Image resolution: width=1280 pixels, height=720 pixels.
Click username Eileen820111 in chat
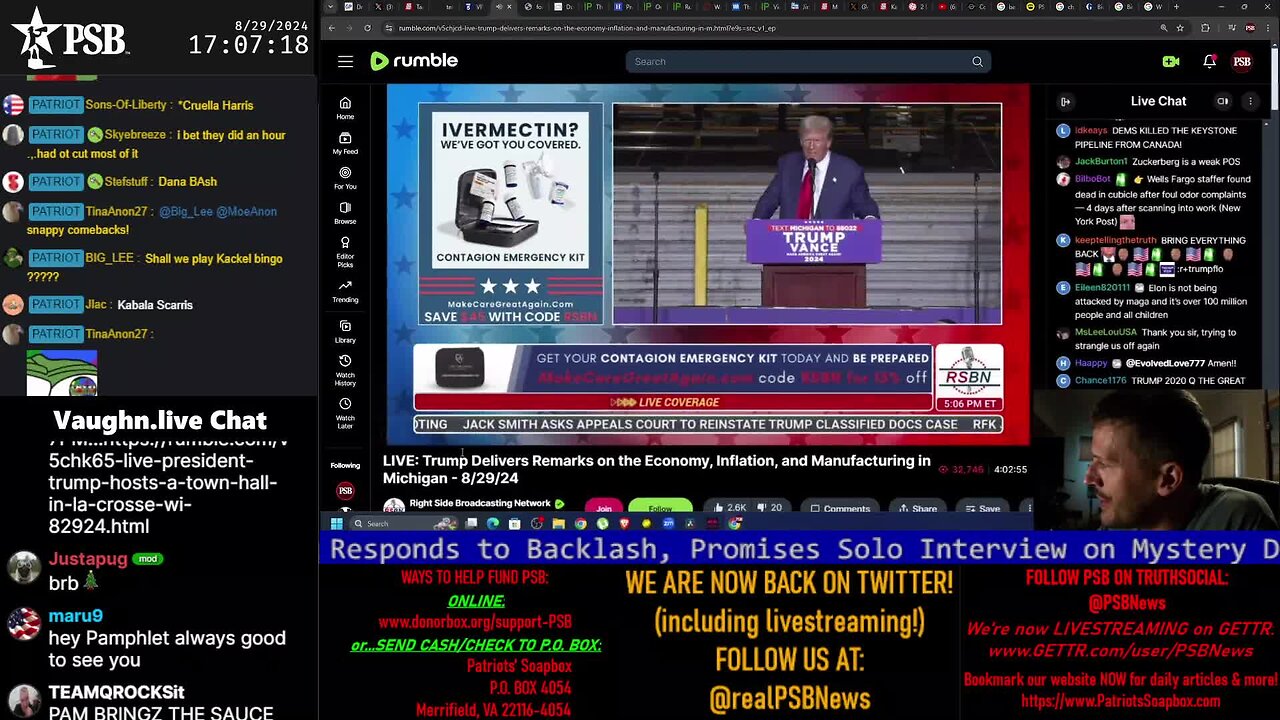[x=1102, y=287]
